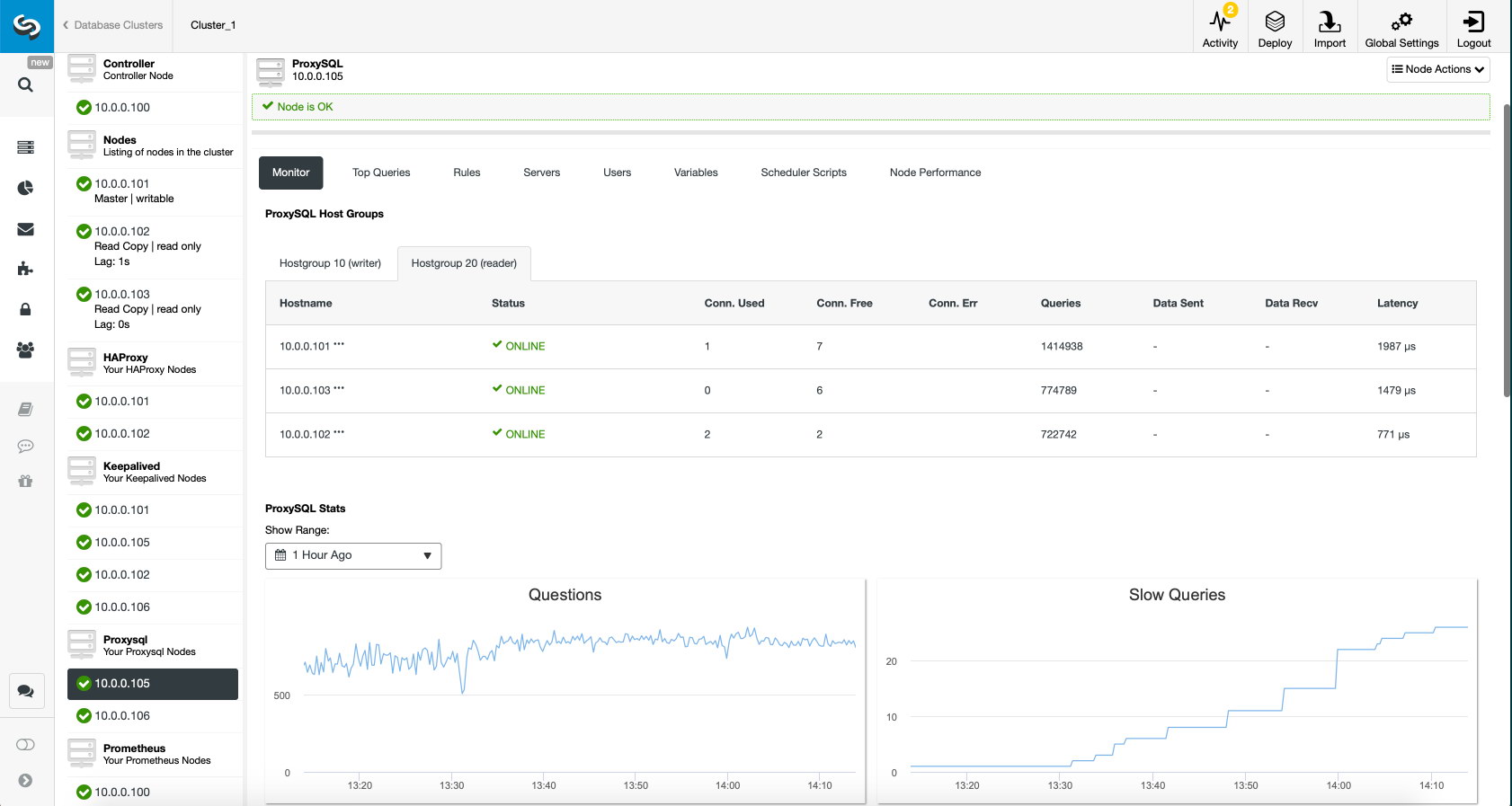1512x806 pixels.
Task: Click hostname 10.0.0.101 in host group table
Action: 305,346
